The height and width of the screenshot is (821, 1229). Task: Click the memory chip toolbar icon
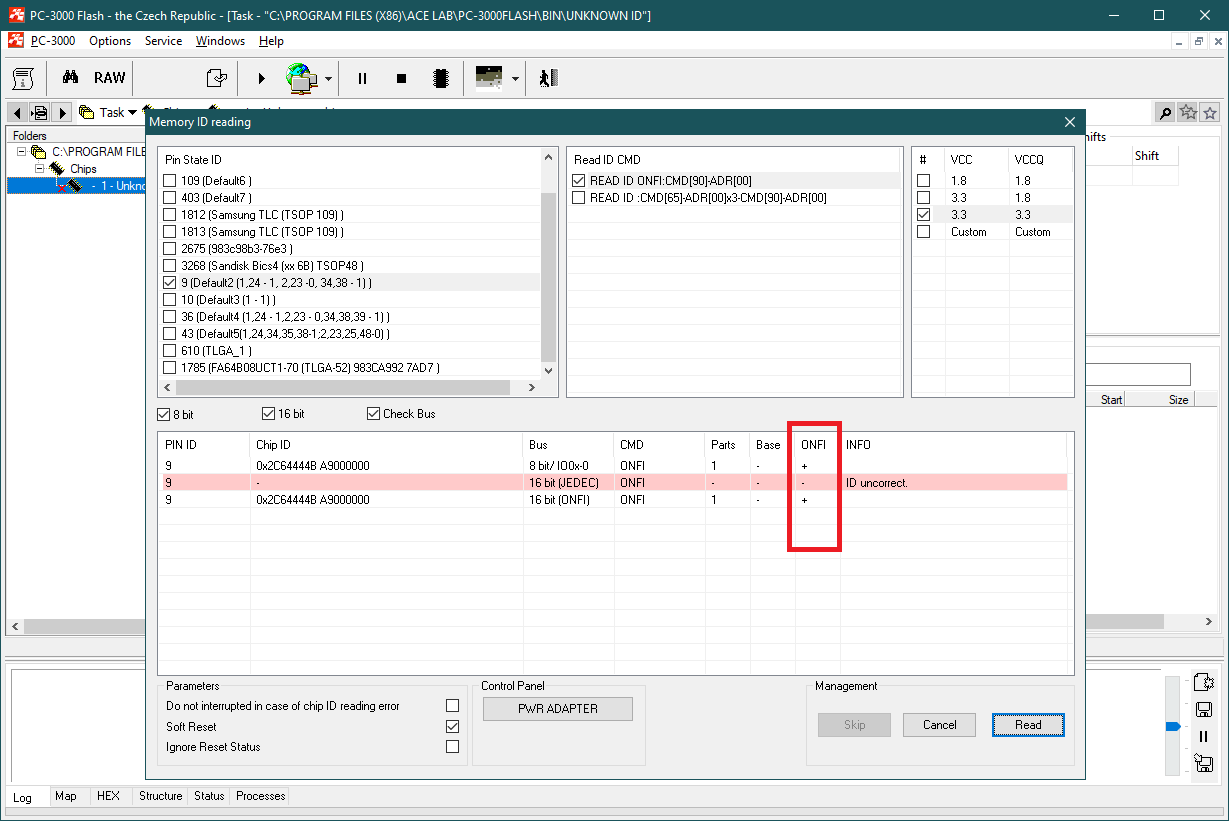click(x=439, y=78)
